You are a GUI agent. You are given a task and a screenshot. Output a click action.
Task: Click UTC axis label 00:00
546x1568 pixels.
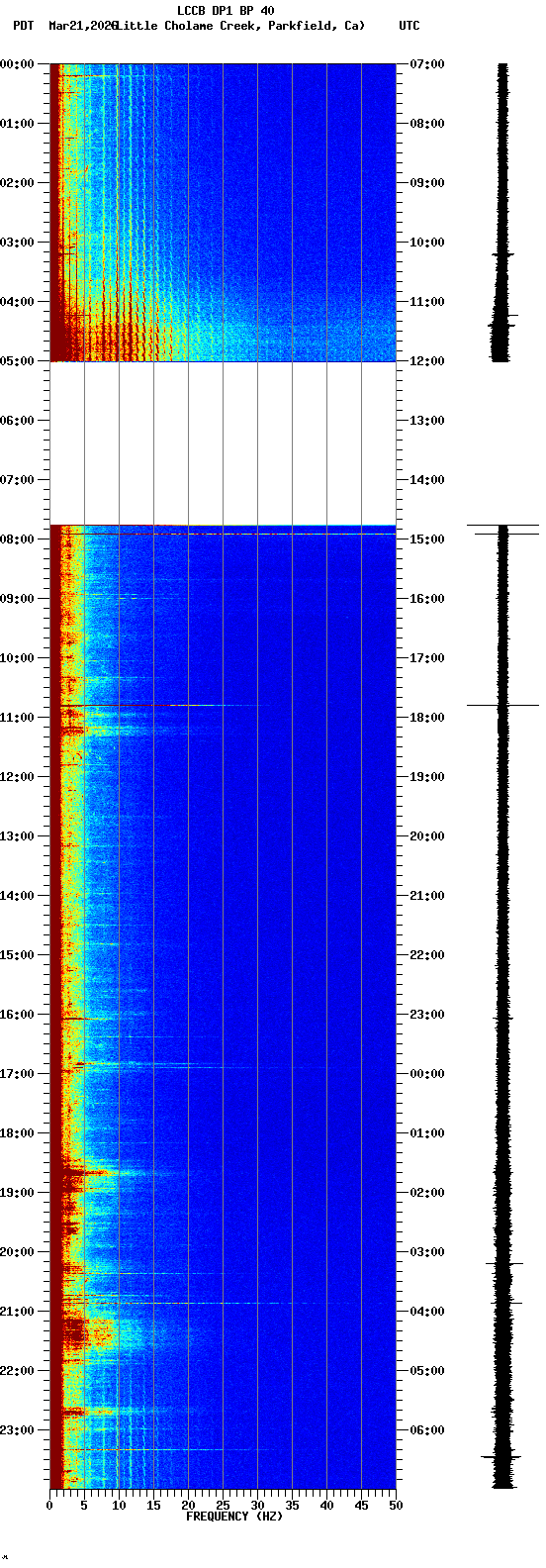[x=427, y=1074]
